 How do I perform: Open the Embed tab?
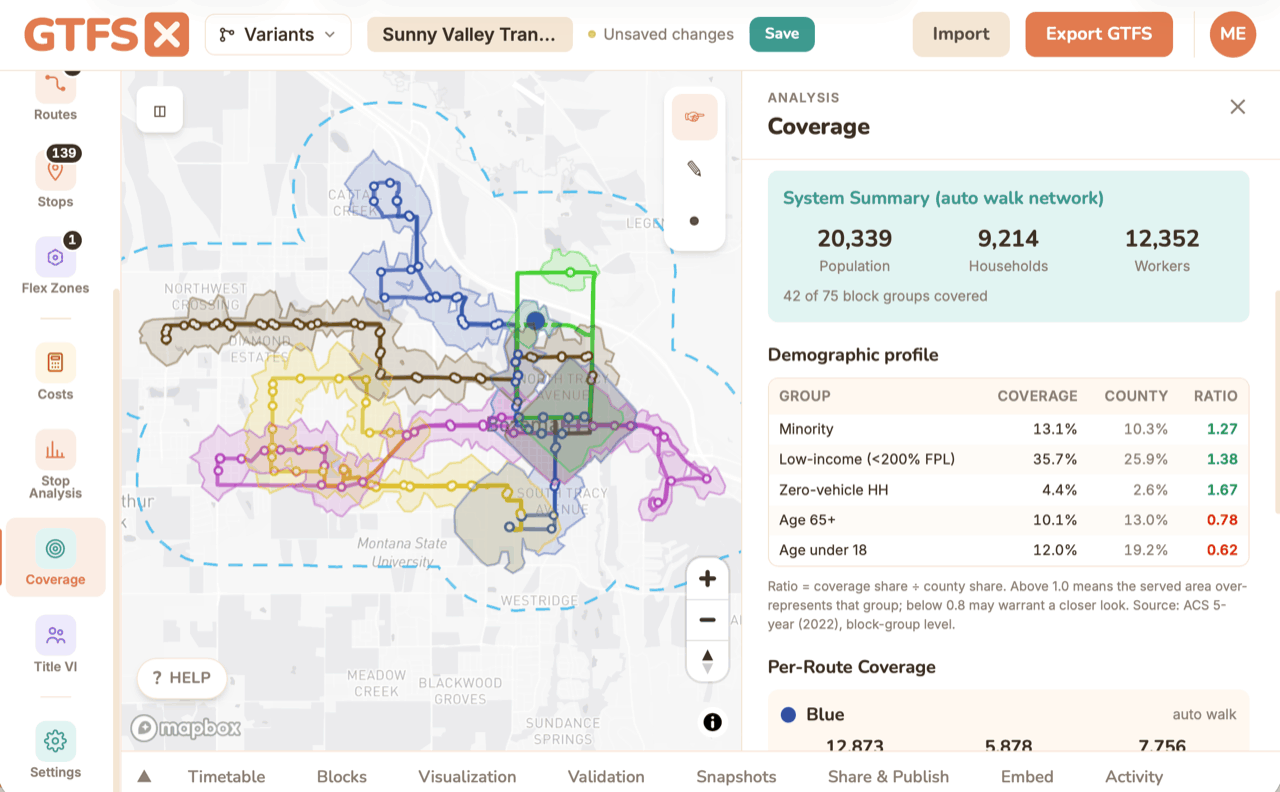1027,776
